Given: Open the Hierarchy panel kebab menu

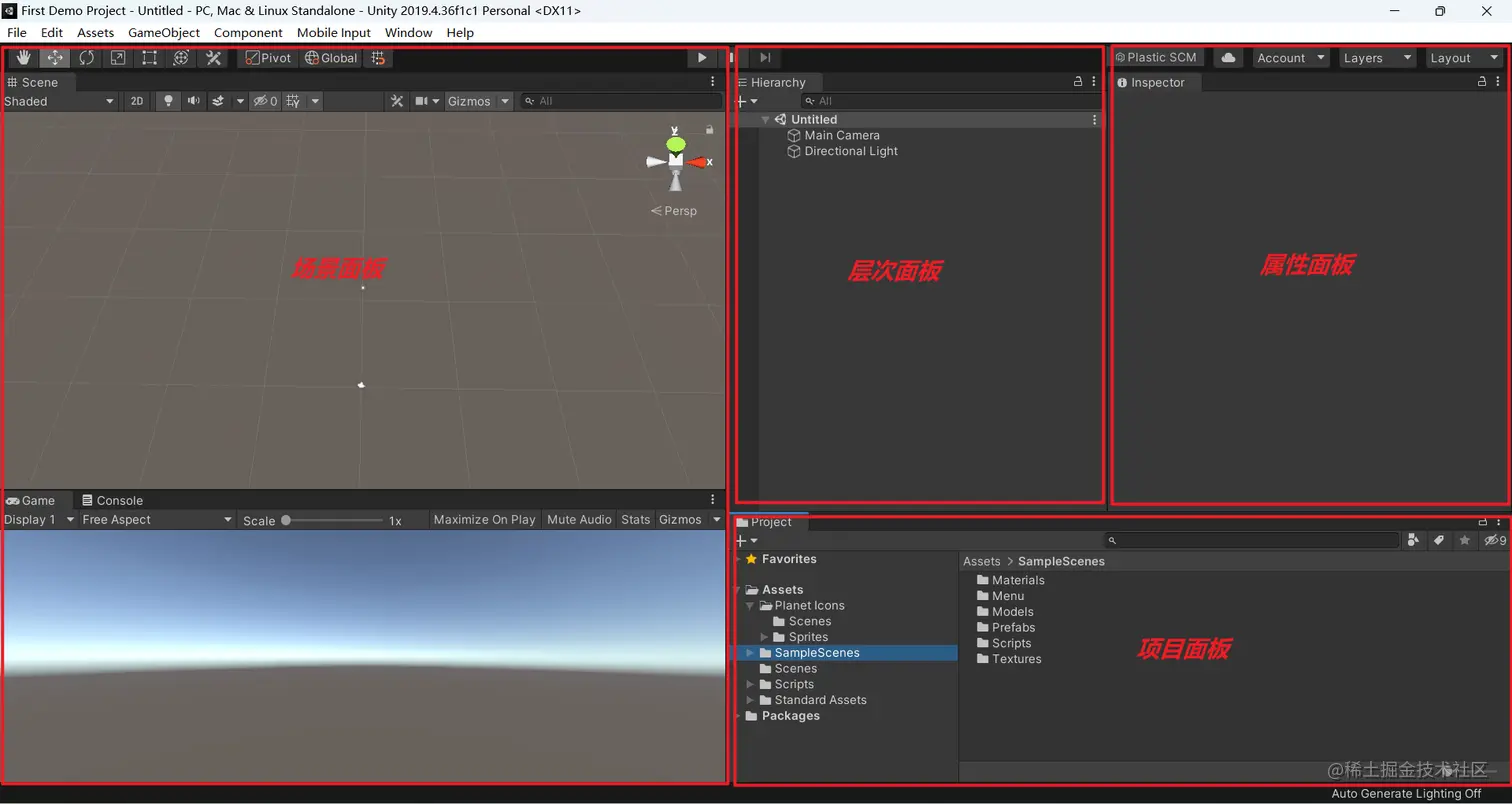Looking at the screenshot, I should point(1094,82).
